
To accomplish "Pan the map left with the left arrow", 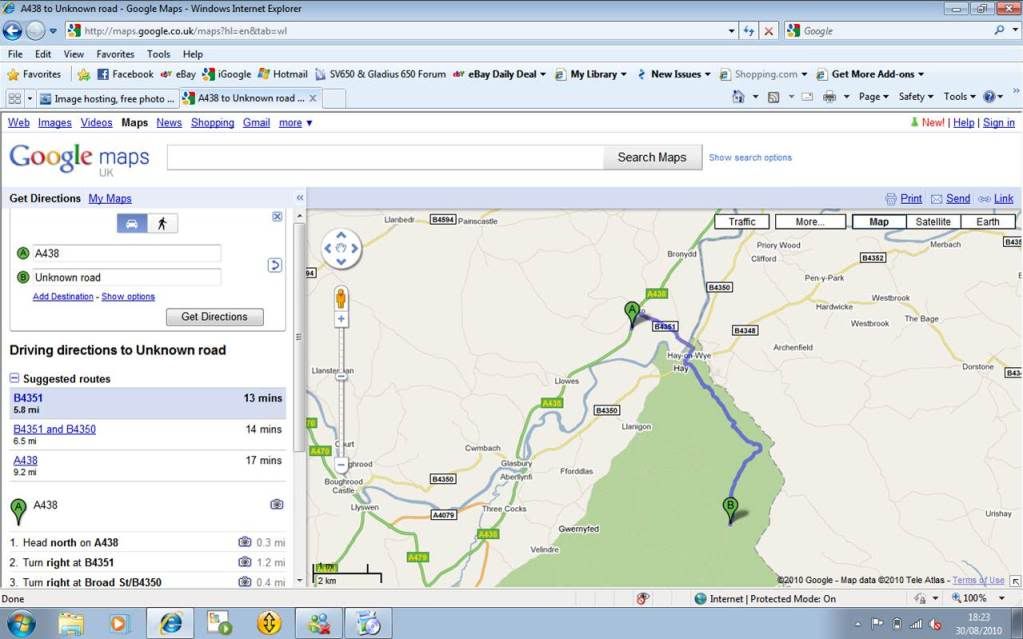I will (328, 248).
